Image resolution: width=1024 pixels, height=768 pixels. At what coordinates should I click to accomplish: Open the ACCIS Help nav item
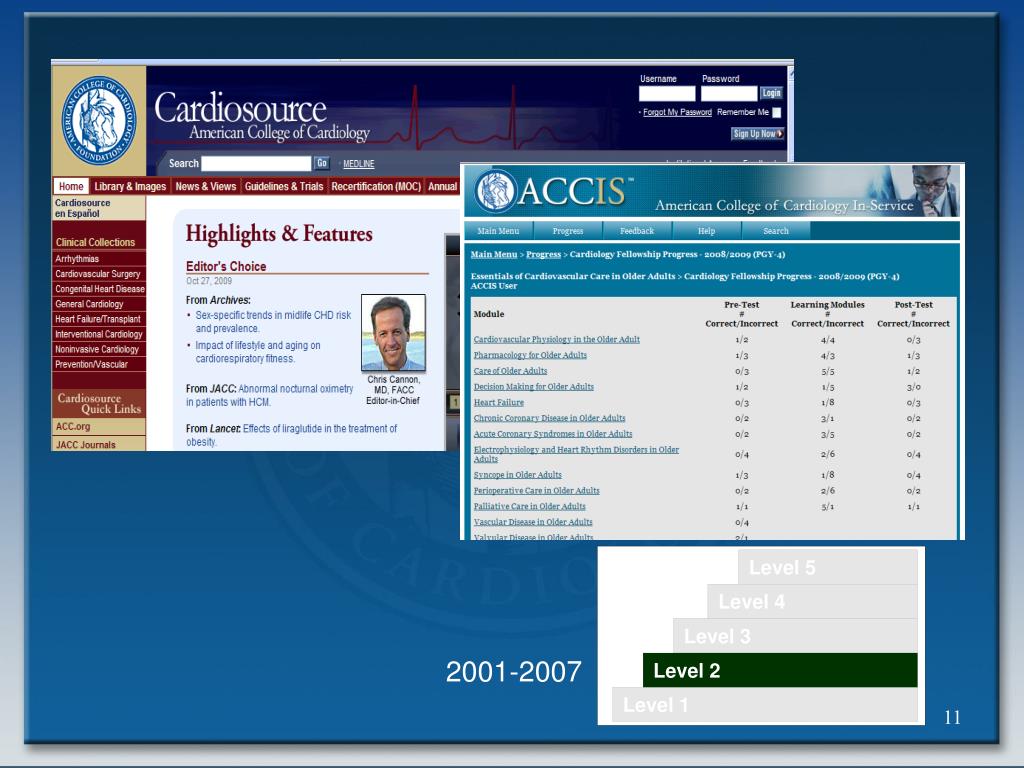point(707,231)
